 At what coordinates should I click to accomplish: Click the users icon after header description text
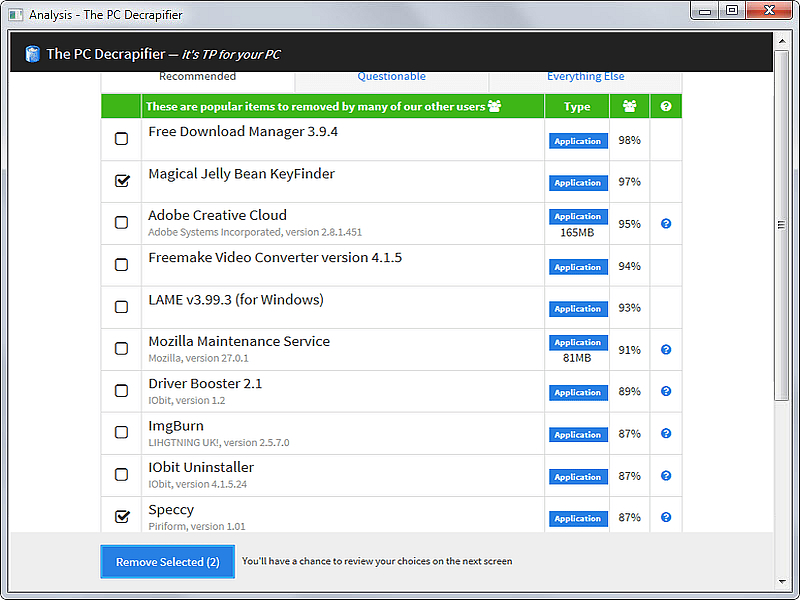(494, 106)
